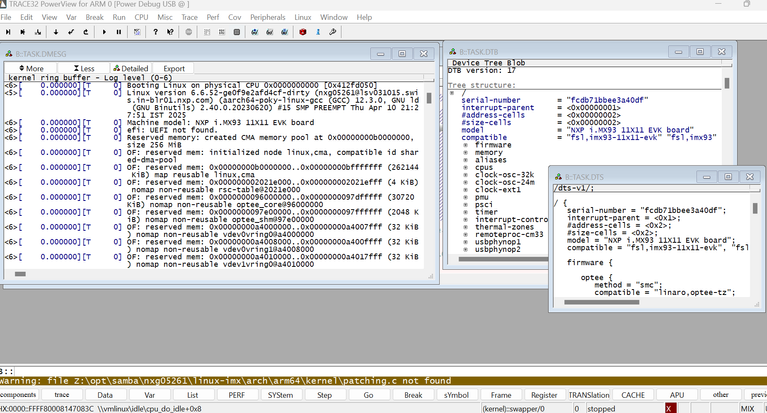
Task: Click the second greyed grid toolbar icon
Action: (222, 32)
